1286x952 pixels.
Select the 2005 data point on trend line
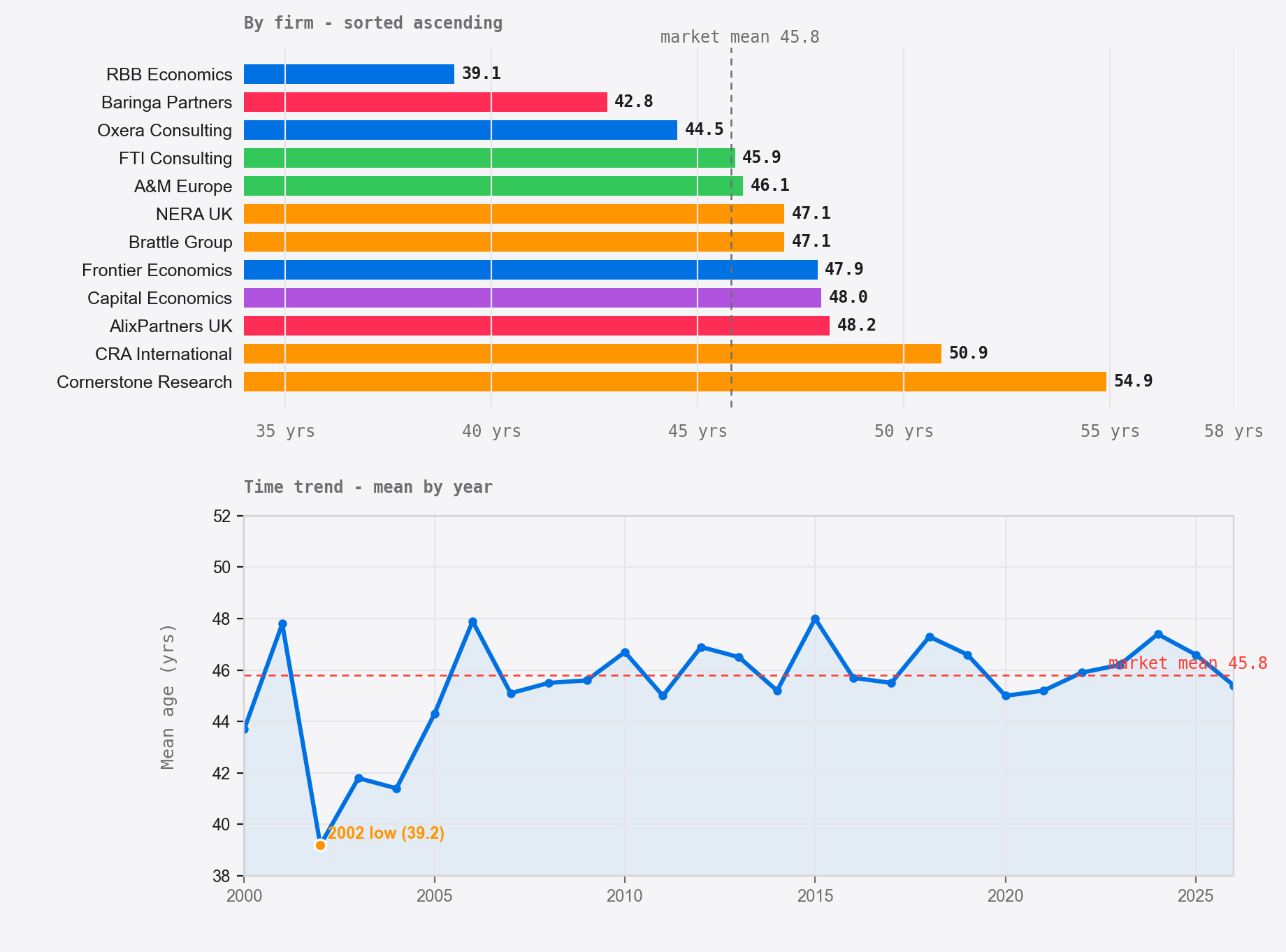[435, 714]
